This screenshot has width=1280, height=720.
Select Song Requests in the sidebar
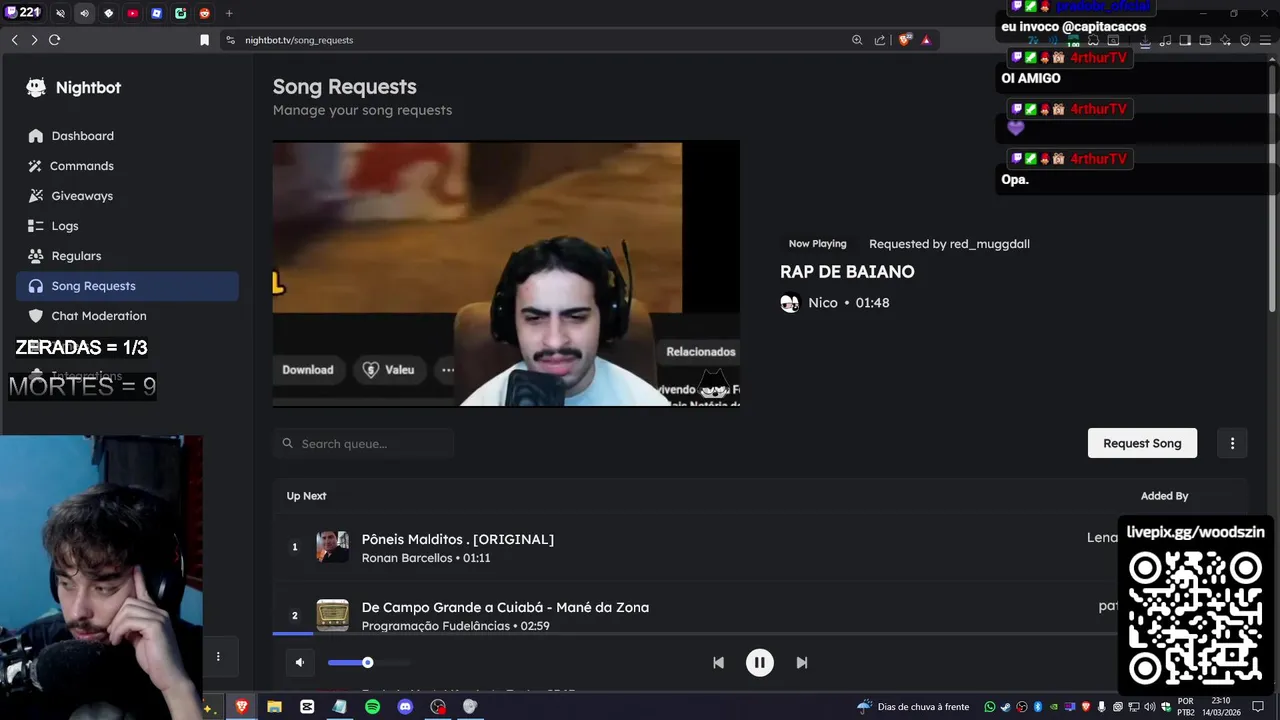[127, 286]
